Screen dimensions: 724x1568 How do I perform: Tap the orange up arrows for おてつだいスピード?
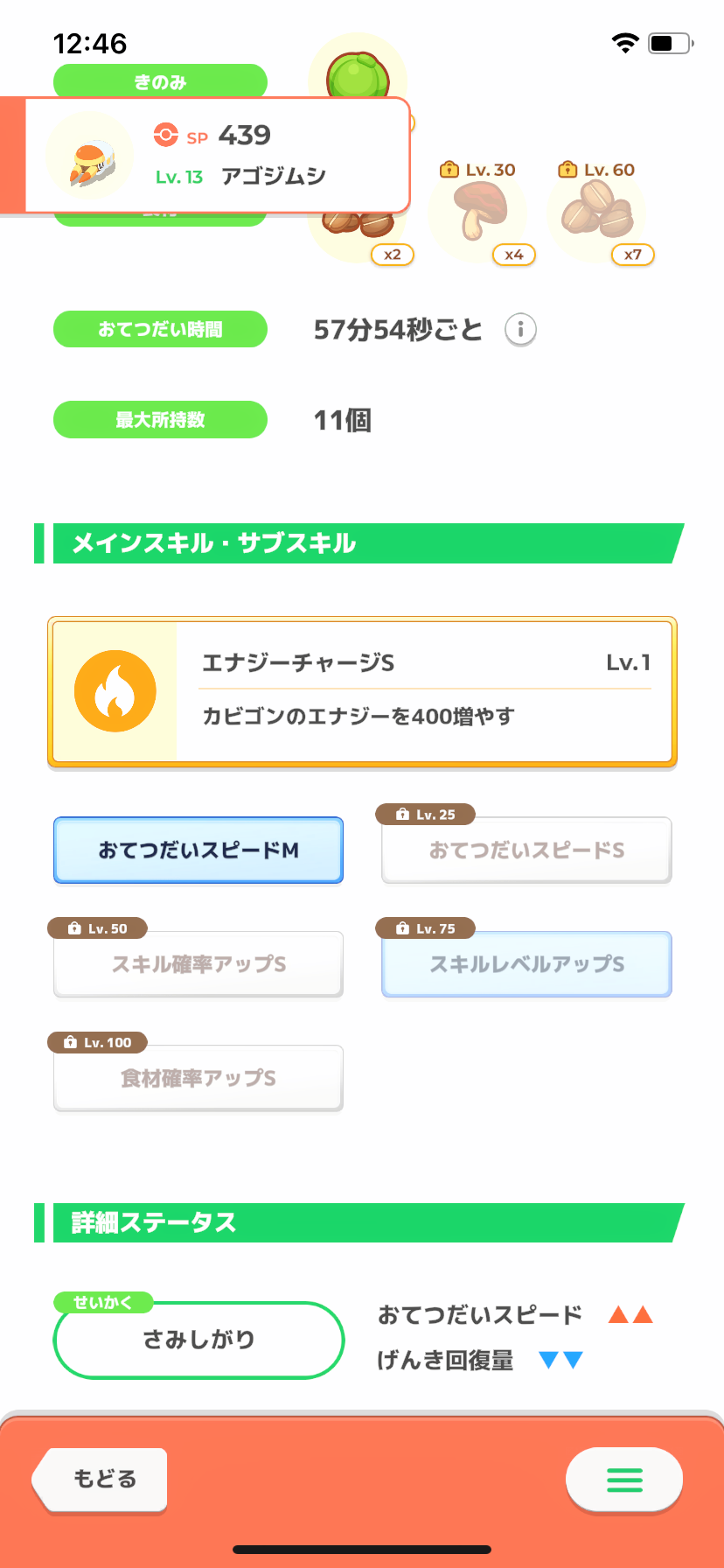(x=630, y=1314)
